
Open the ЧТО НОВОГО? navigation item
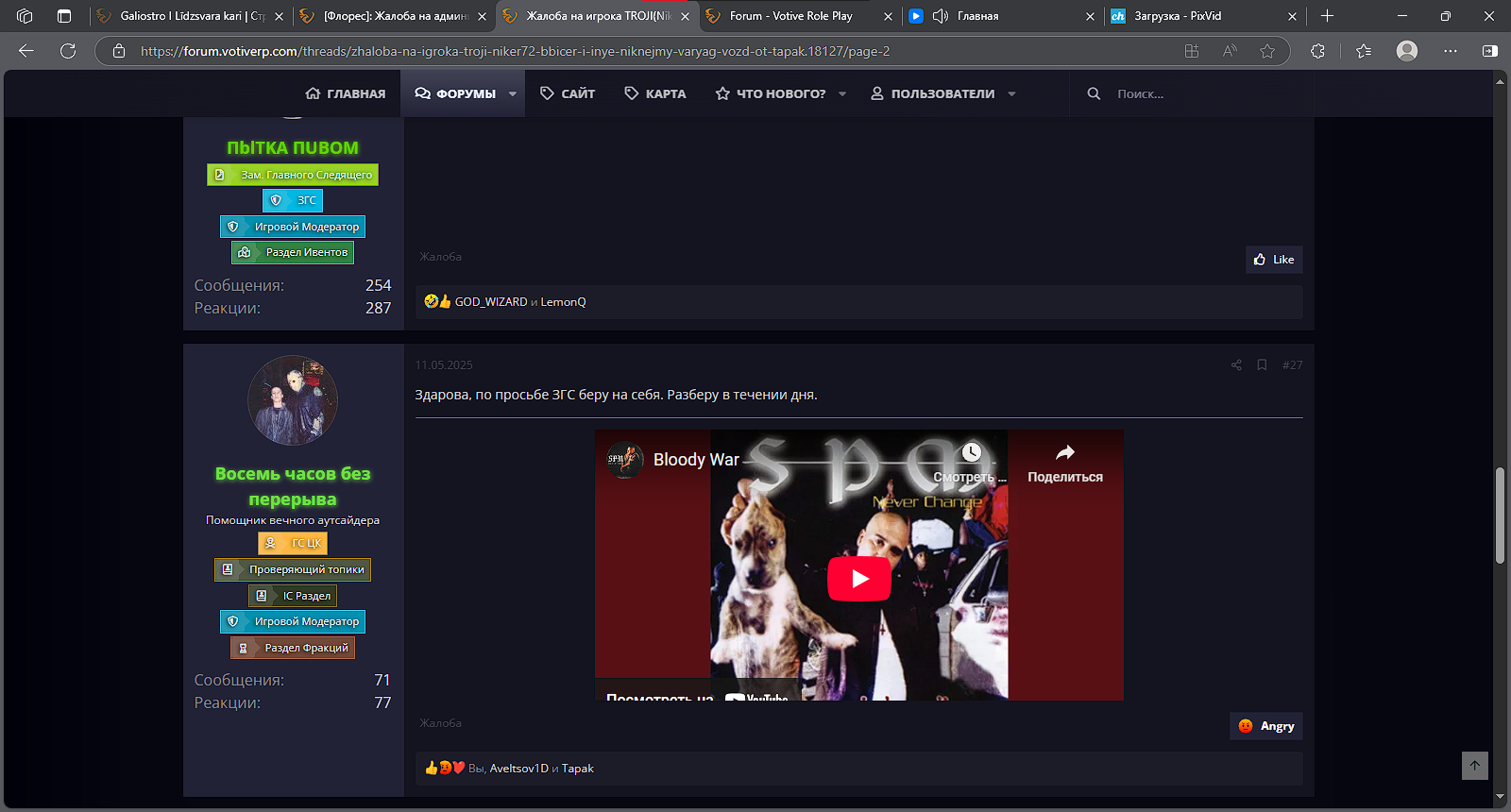[x=771, y=93]
